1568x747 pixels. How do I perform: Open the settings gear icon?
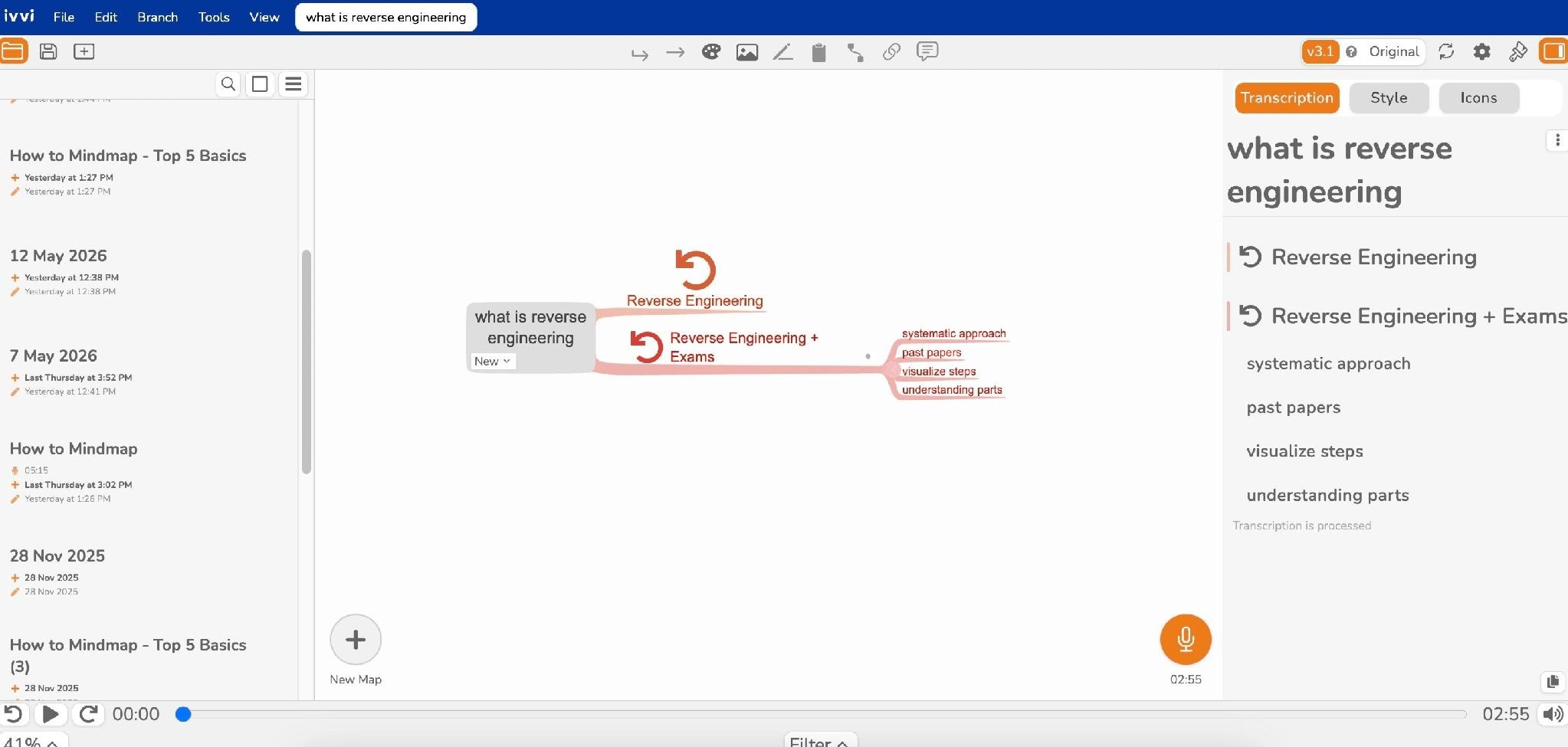click(x=1482, y=51)
